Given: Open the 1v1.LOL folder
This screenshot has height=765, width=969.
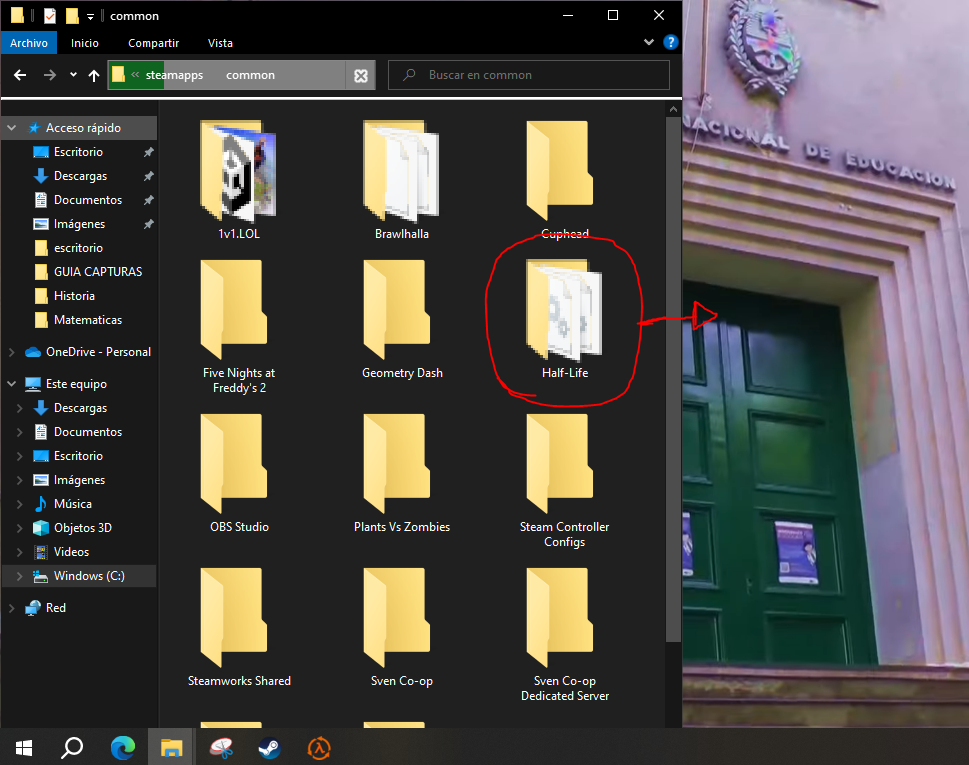Looking at the screenshot, I should pyautogui.click(x=239, y=179).
